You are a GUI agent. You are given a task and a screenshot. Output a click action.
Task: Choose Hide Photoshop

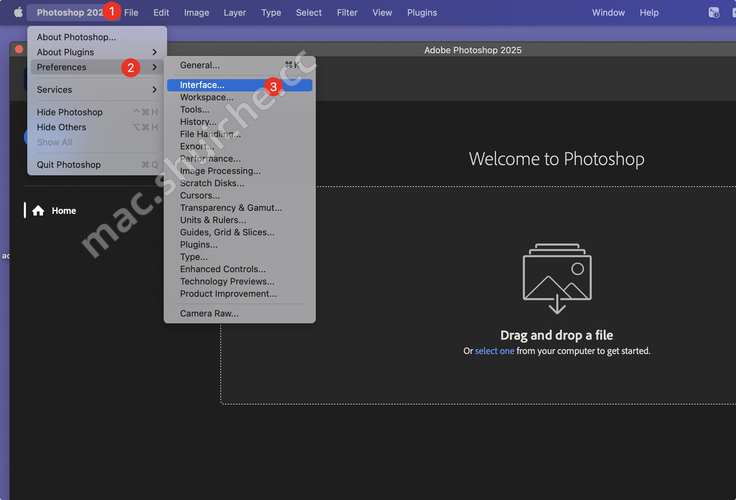pos(97,112)
